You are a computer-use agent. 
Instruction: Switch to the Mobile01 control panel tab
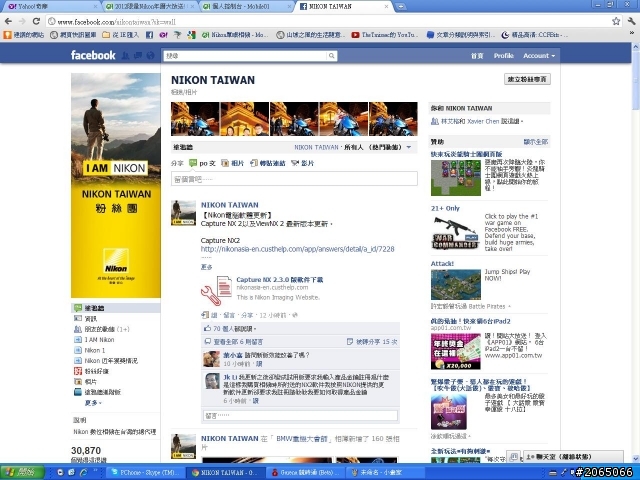click(x=246, y=7)
